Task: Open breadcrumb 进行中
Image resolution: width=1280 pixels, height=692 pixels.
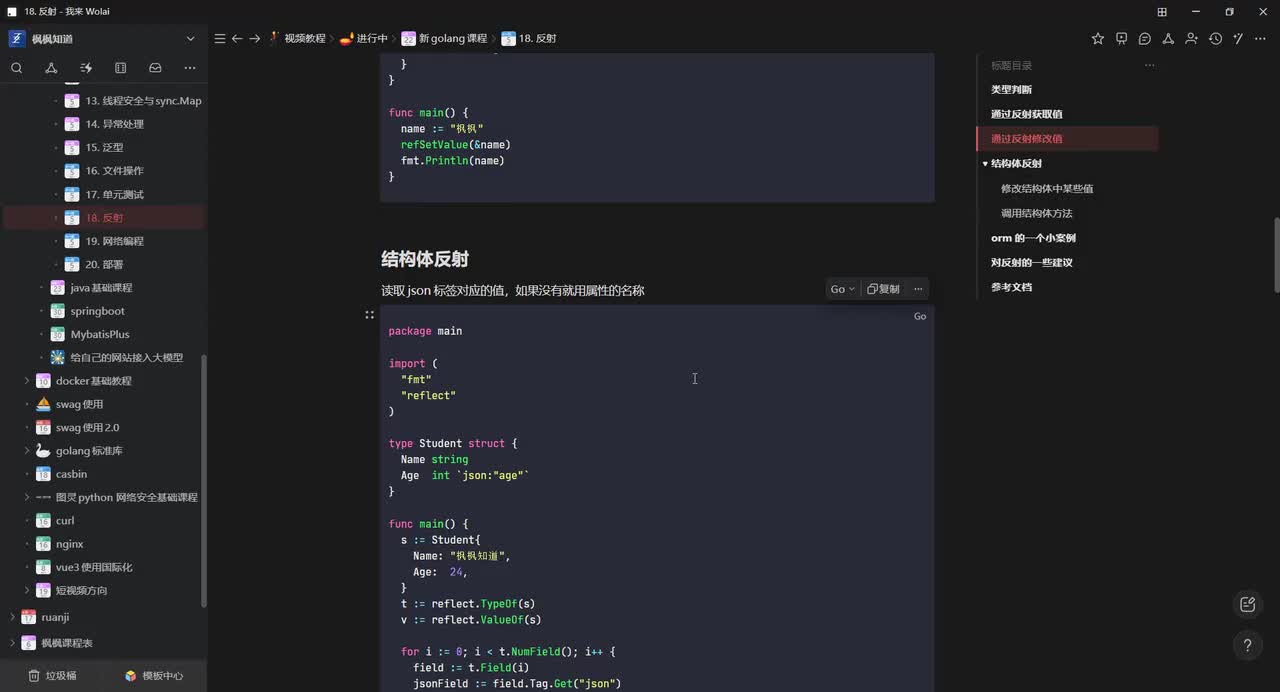Action: coord(363,38)
